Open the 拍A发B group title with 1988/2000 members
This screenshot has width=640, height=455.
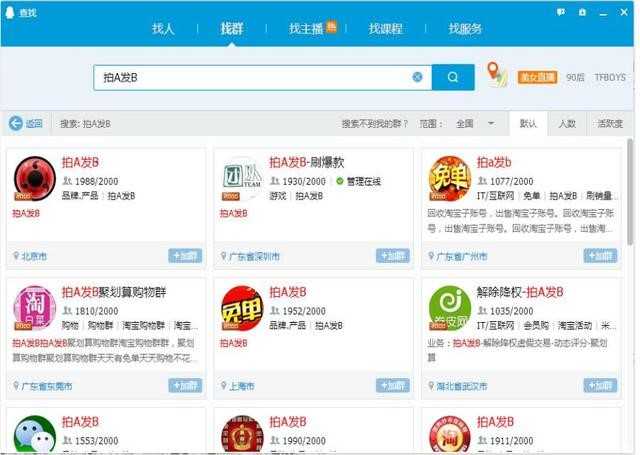(80, 162)
